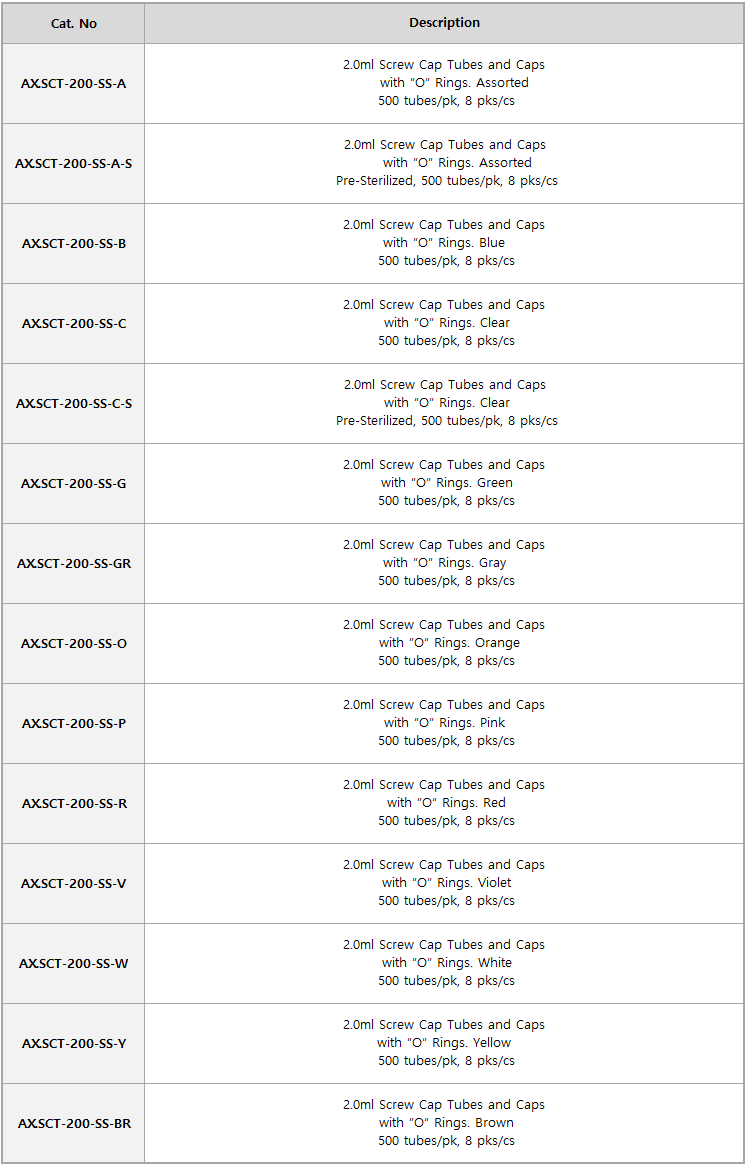Image resolution: width=747 pixels, height=1167 pixels.
Task: Select the AXSCT-200-SS-W catalog cell
Action: tap(74, 963)
